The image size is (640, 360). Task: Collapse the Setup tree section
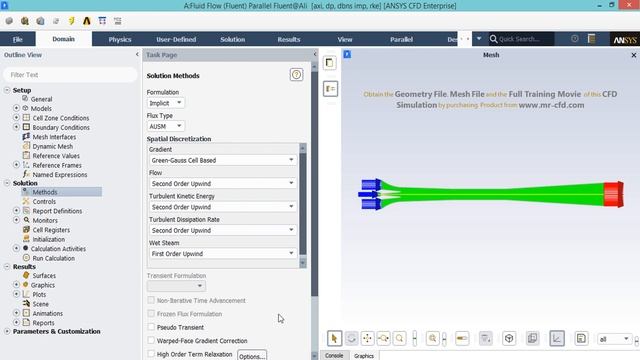(x=7, y=90)
